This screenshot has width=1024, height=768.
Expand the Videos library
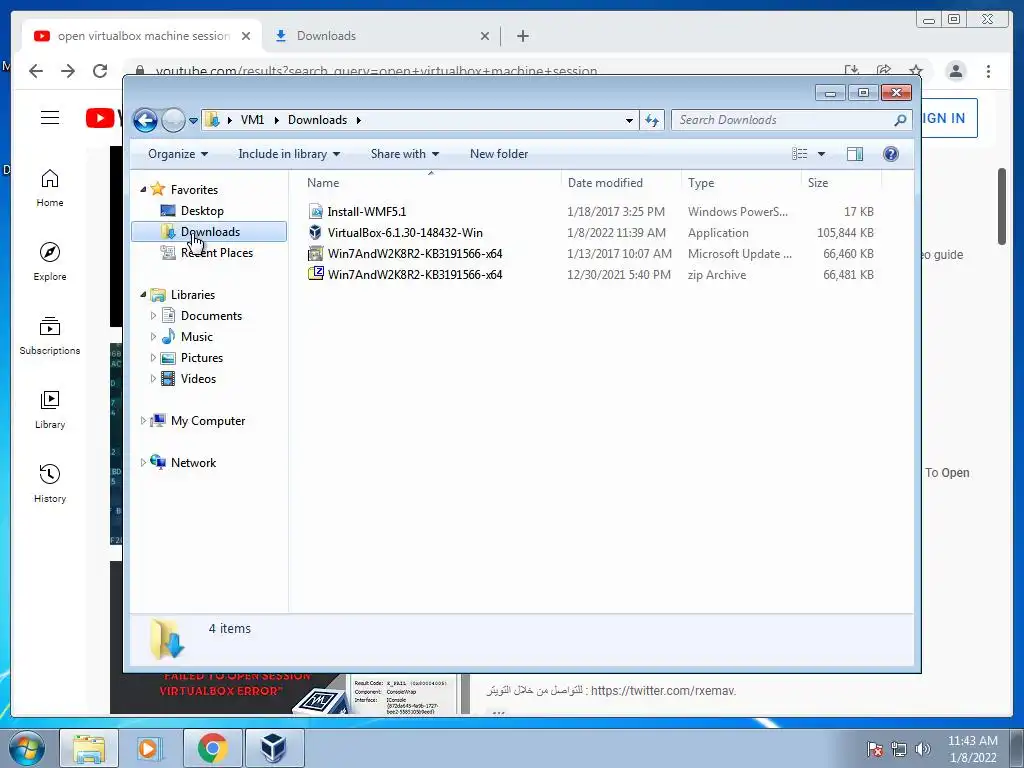[x=153, y=379]
